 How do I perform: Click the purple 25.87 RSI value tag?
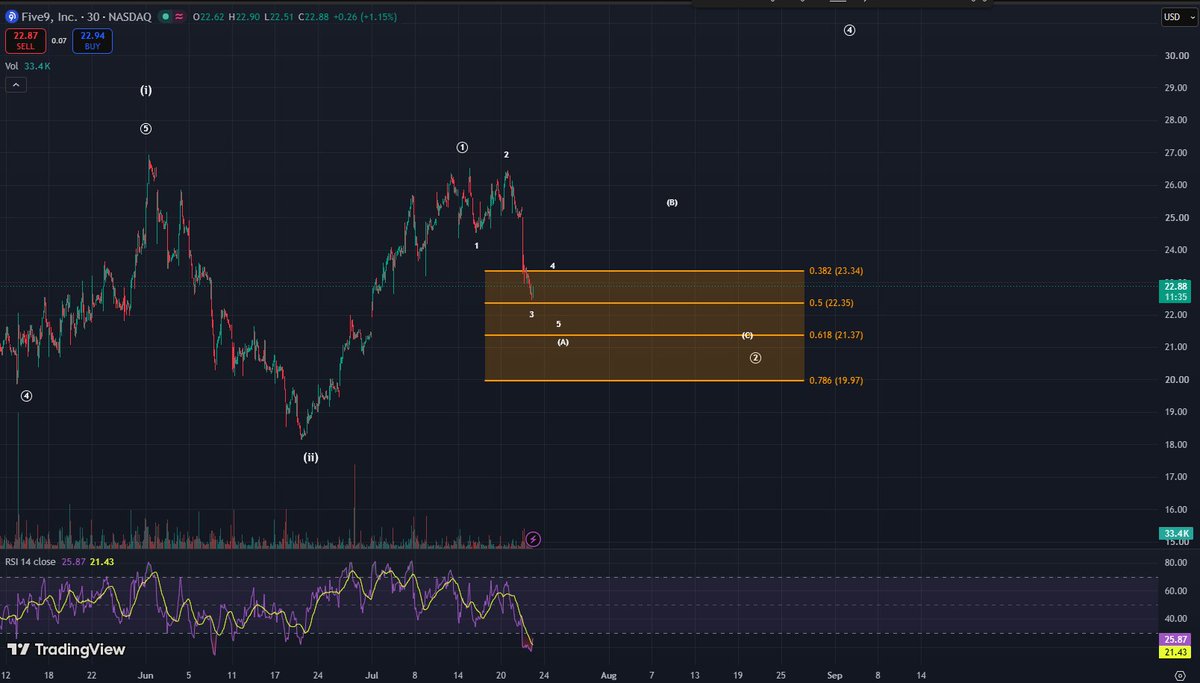coord(1174,638)
